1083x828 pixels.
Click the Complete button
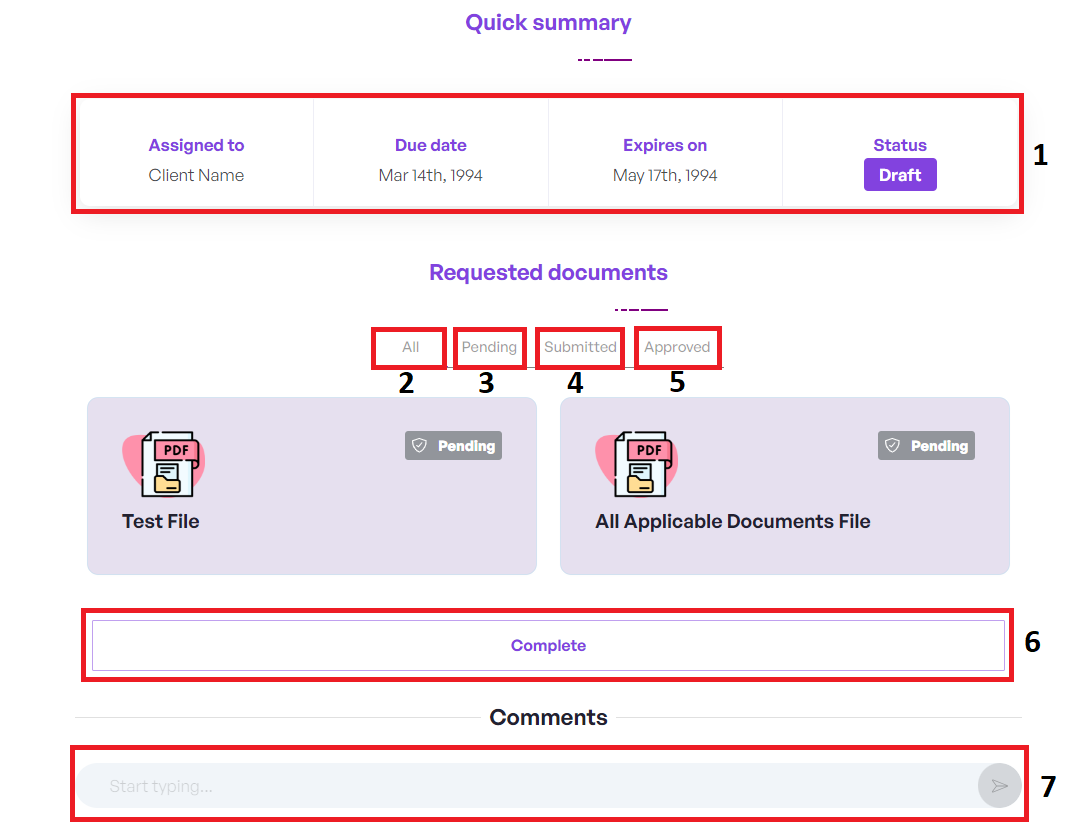coord(548,646)
